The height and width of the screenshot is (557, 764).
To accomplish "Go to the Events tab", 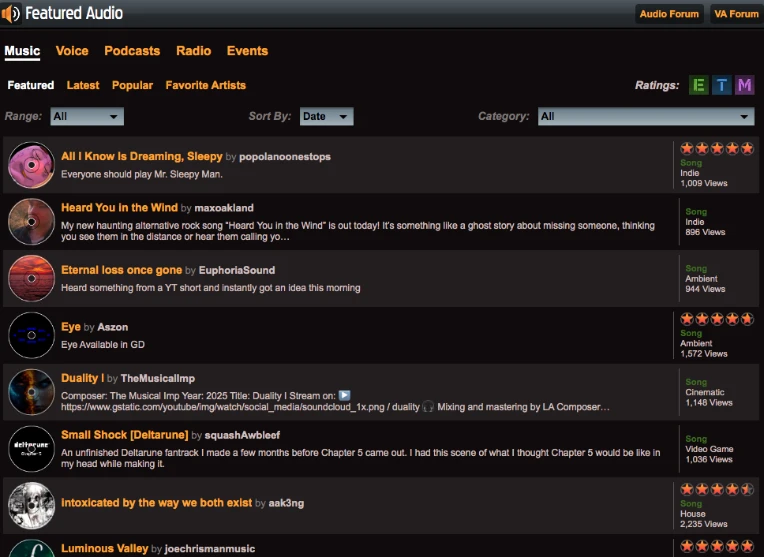I will point(248,51).
